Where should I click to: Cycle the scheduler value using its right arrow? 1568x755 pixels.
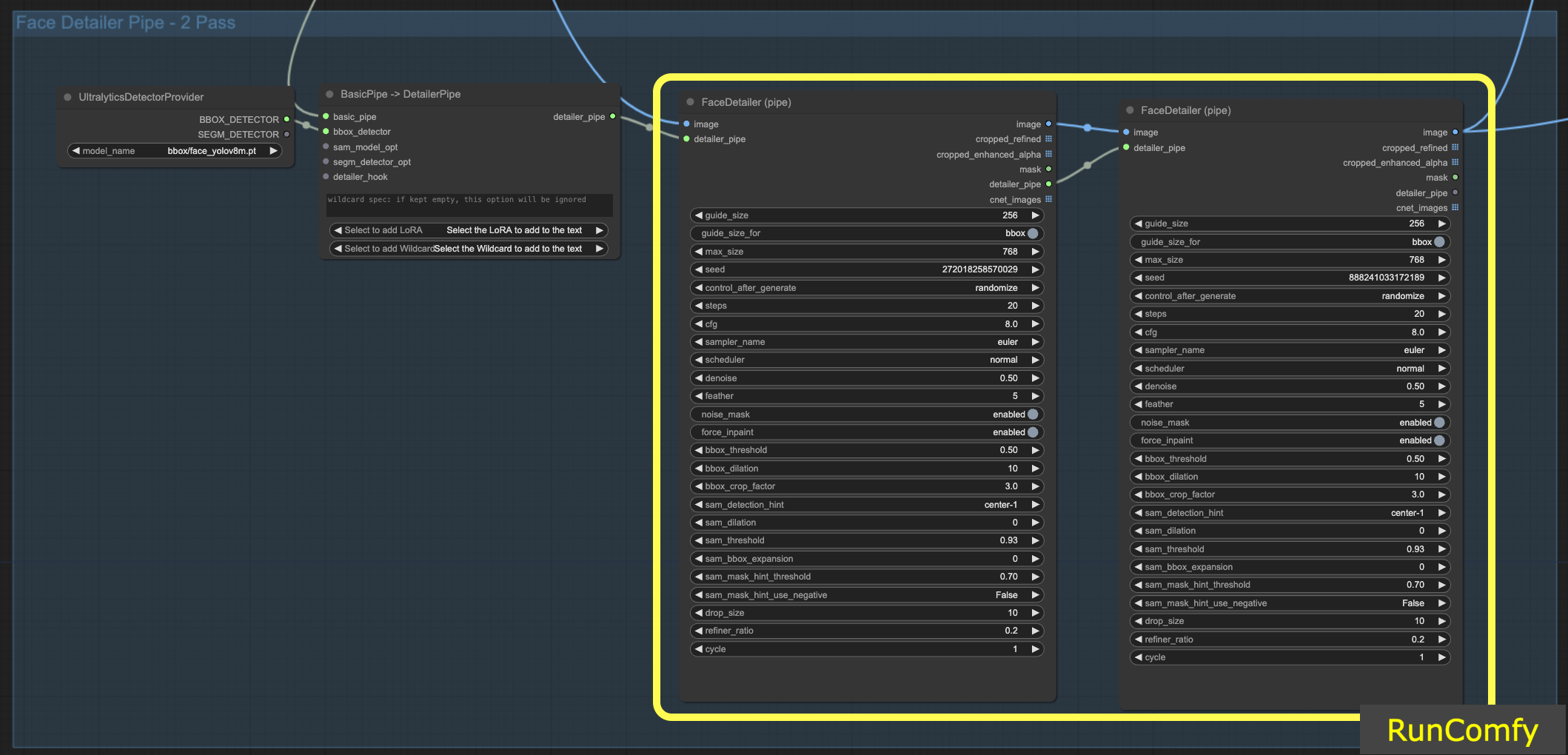click(1036, 360)
